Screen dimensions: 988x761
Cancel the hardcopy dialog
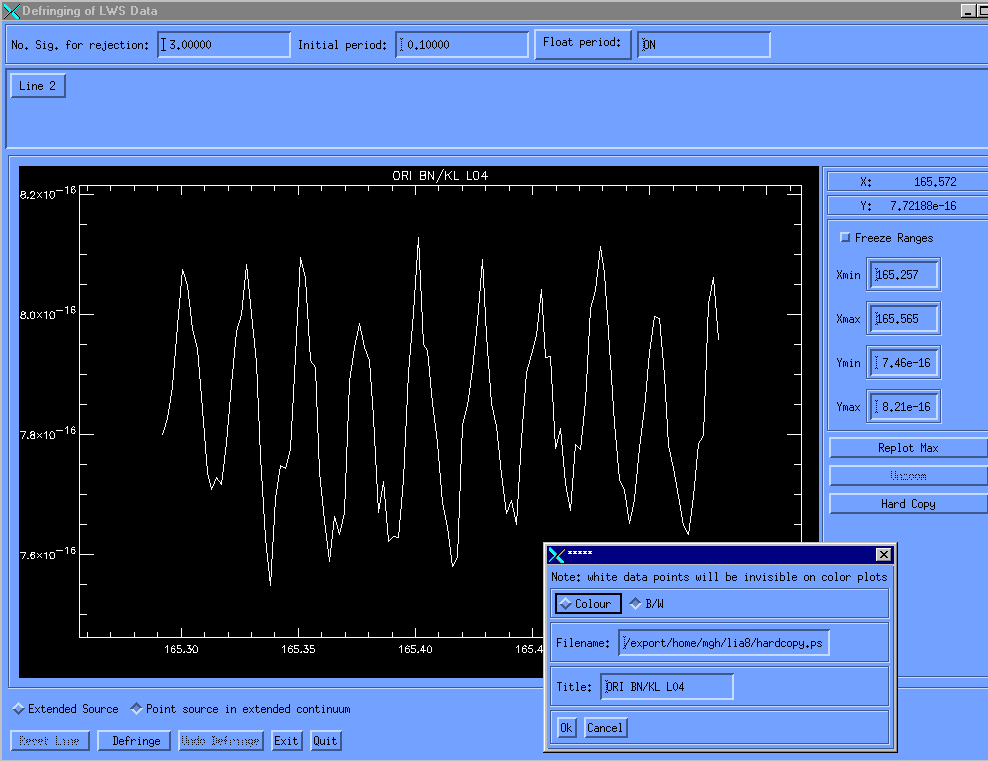pyautogui.click(x=604, y=728)
